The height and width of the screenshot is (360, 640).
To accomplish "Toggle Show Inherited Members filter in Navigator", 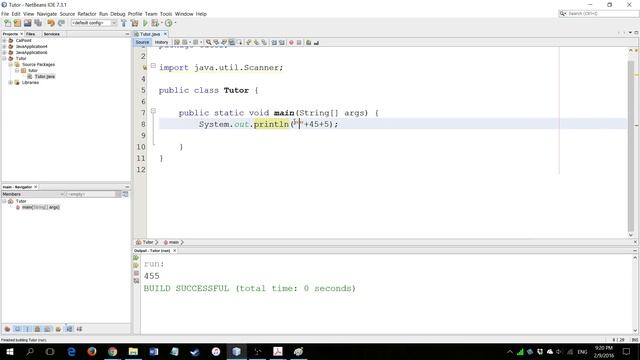I will (7, 329).
